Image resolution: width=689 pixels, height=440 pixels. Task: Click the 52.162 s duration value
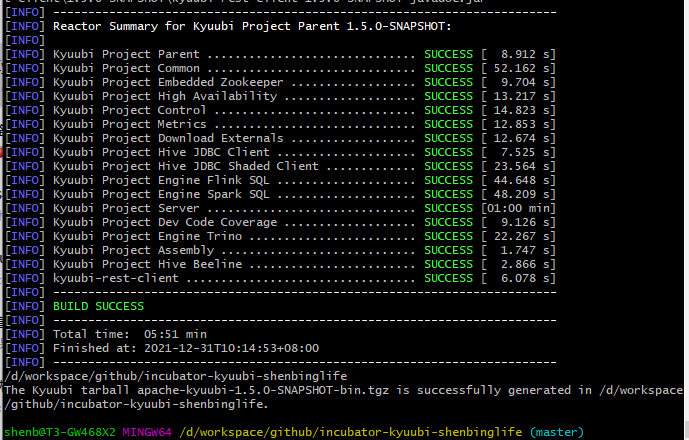(x=522, y=69)
